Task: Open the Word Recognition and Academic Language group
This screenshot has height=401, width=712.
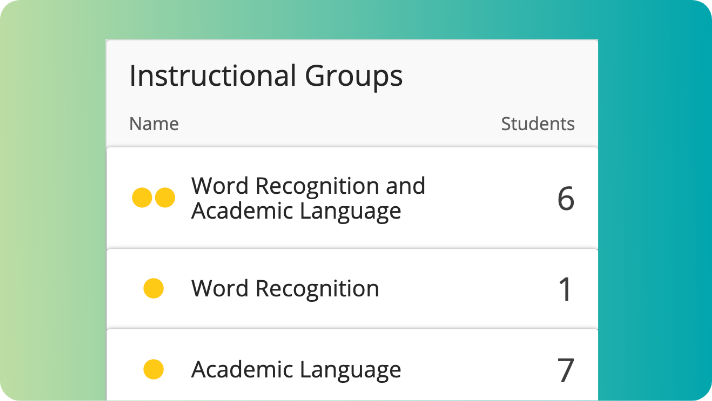Action: 307,198
